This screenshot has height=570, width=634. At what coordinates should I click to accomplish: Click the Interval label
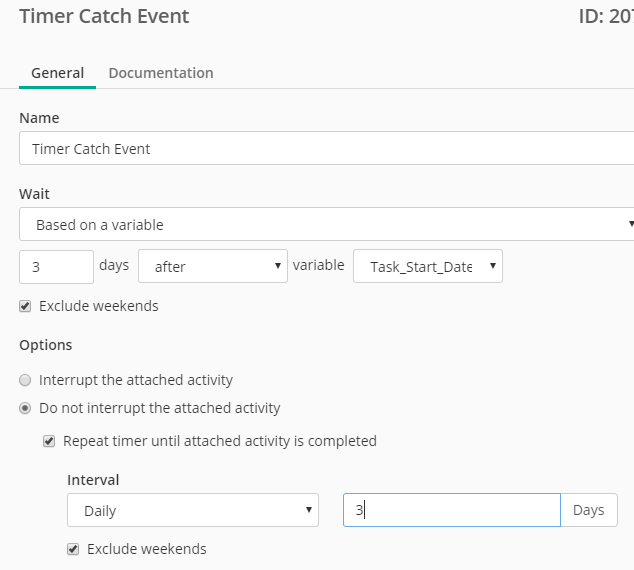(93, 480)
